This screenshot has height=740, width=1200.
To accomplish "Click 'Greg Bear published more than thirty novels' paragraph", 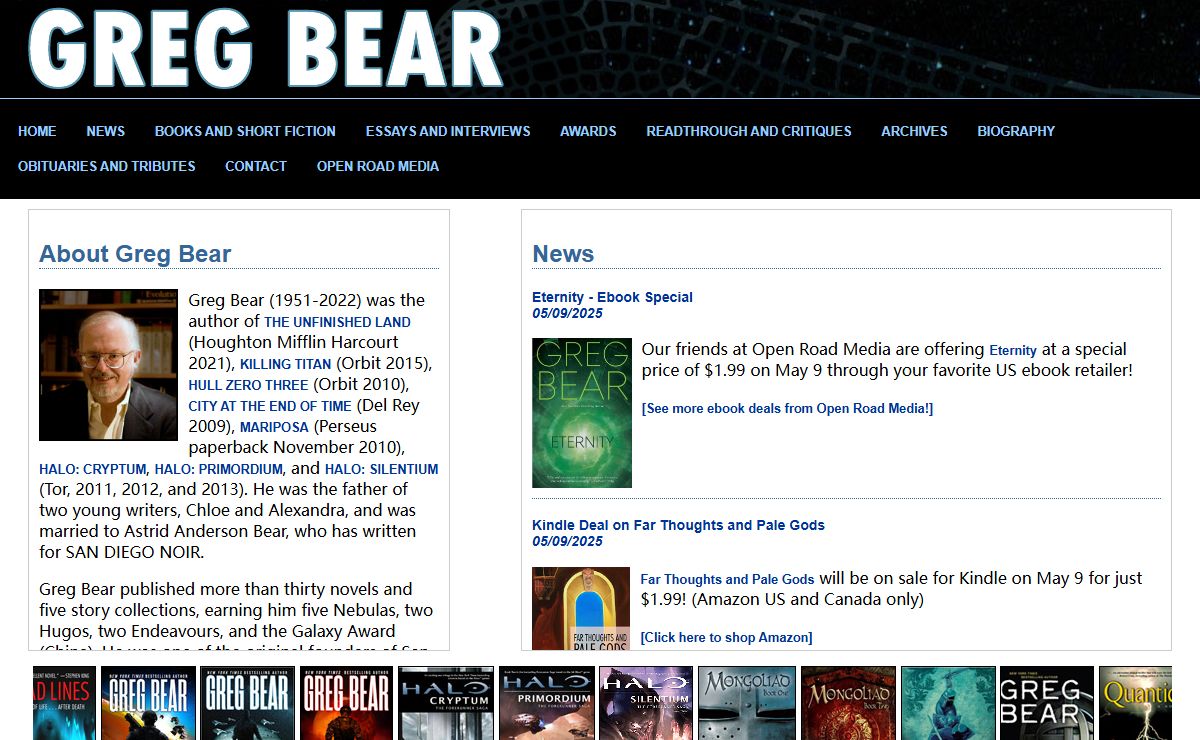I will click(x=237, y=615).
